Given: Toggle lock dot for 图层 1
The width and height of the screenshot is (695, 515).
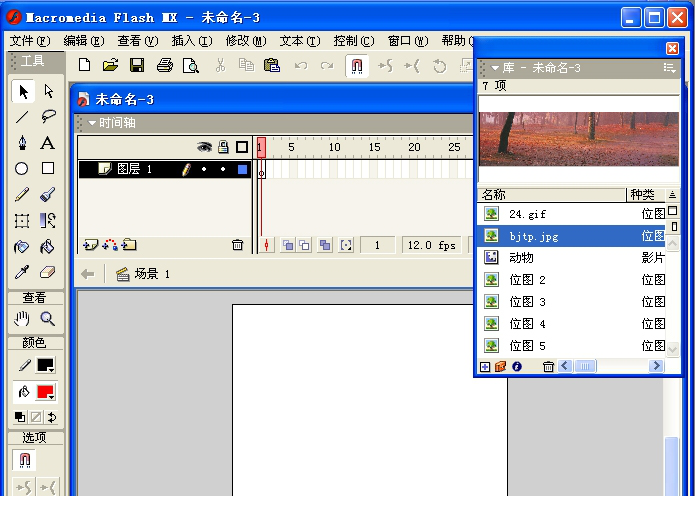Looking at the screenshot, I should [223, 169].
